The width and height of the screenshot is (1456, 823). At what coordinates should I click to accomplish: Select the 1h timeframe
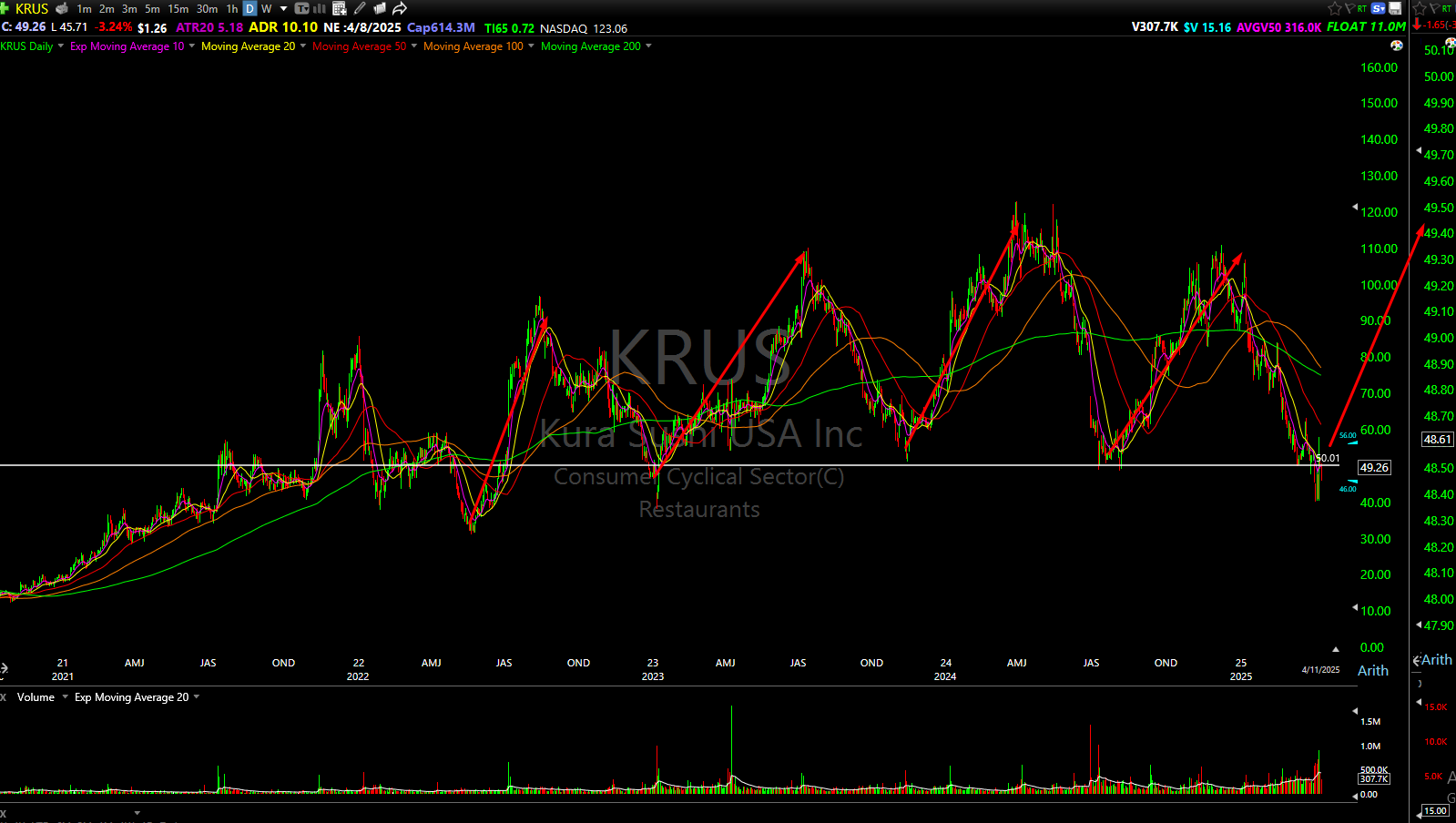coord(232,9)
